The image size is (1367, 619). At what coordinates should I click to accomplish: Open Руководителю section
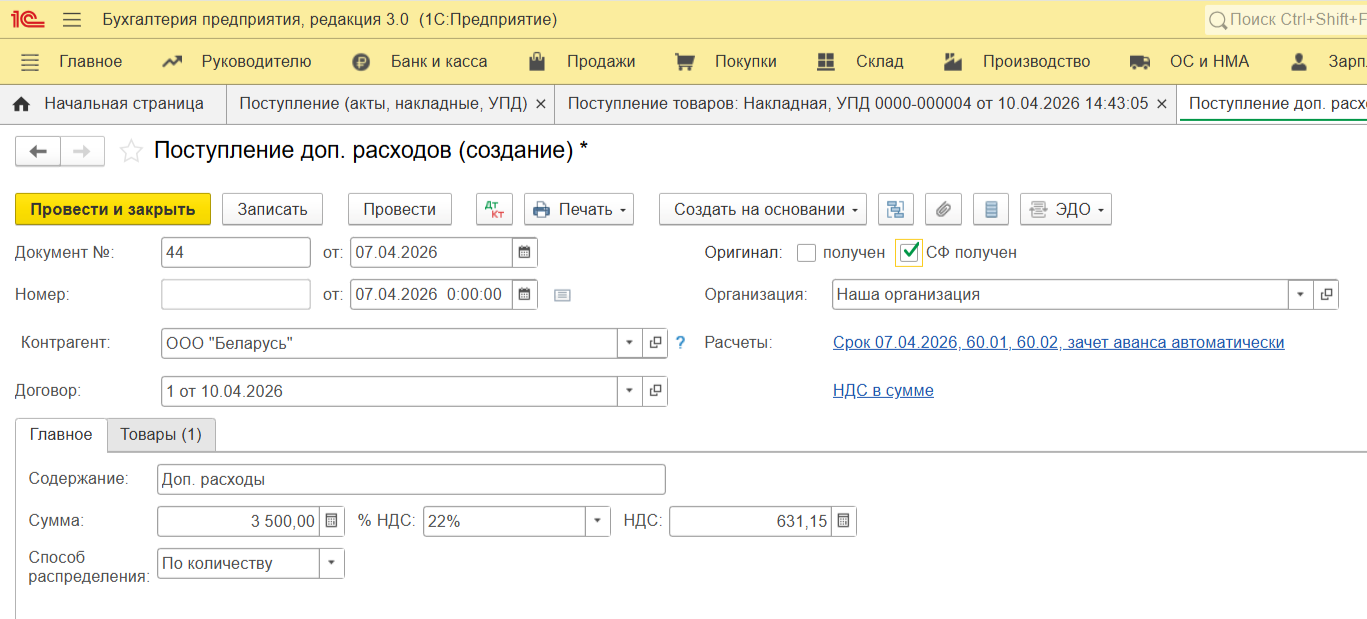pos(256,62)
